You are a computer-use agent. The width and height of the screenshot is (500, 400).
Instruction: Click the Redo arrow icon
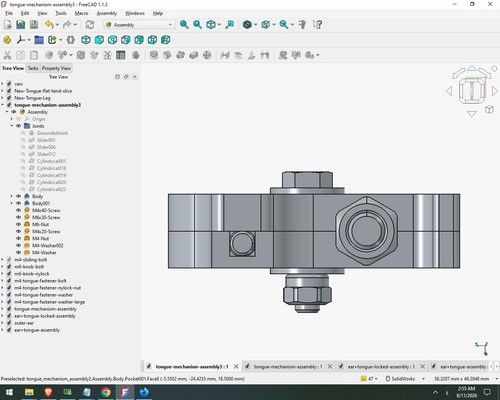point(67,25)
